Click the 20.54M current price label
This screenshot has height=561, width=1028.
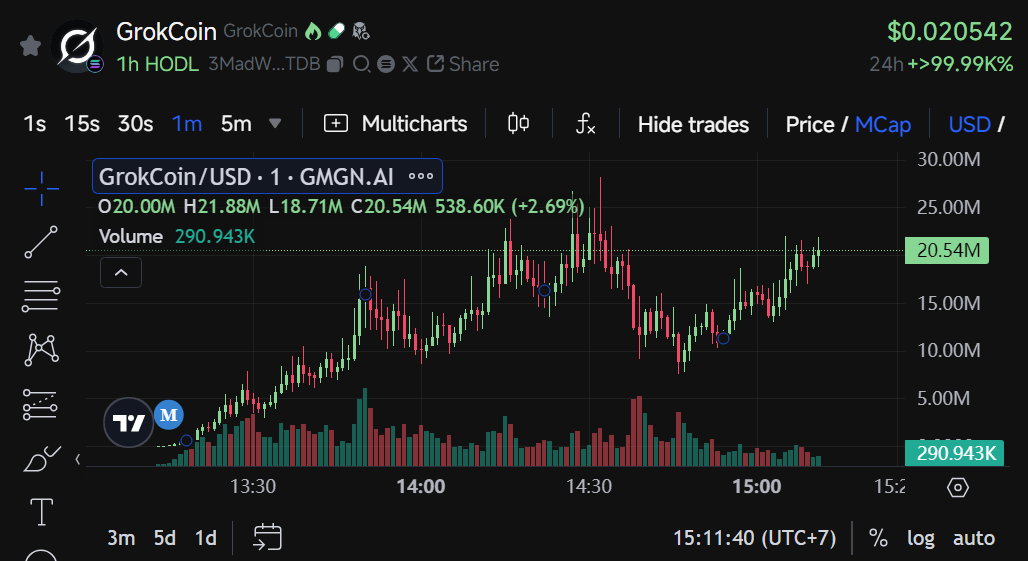(x=946, y=250)
